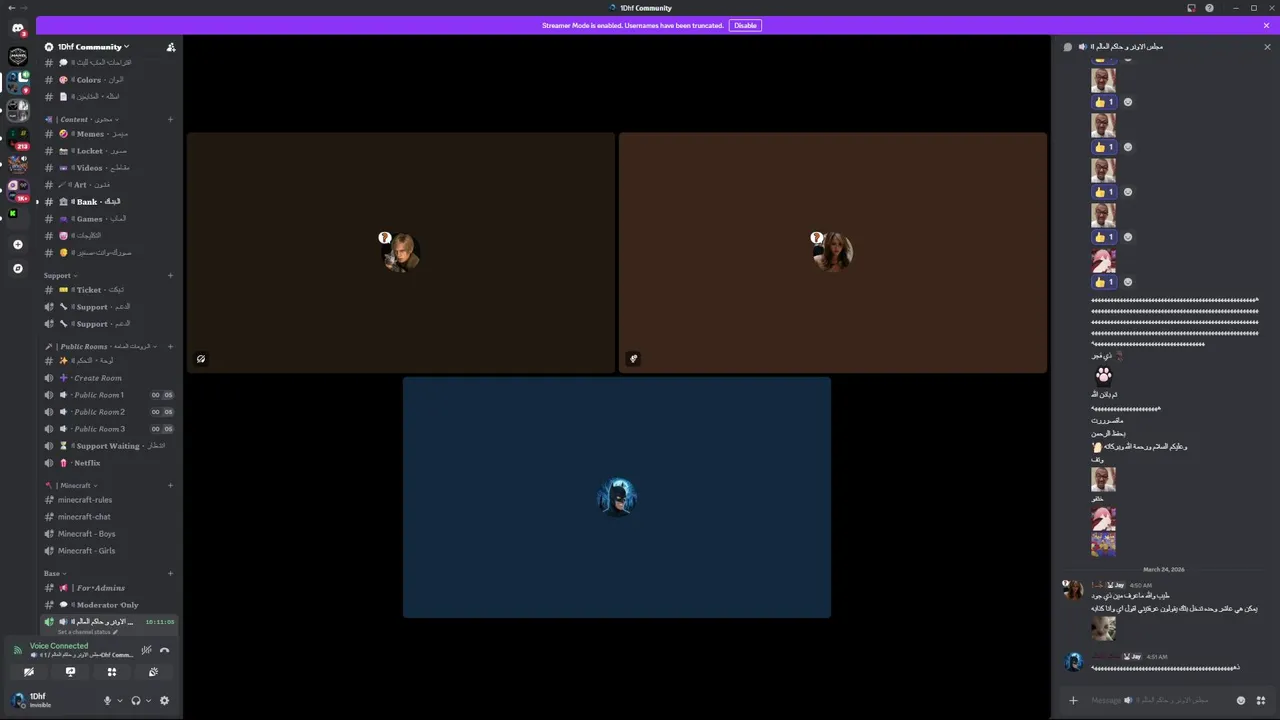
Task: Open the Memes channel
Action: 109,134
